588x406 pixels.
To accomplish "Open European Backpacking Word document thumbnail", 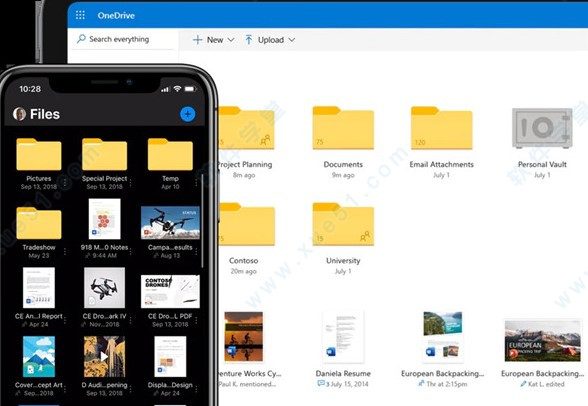I will pyautogui.click(x=442, y=337).
